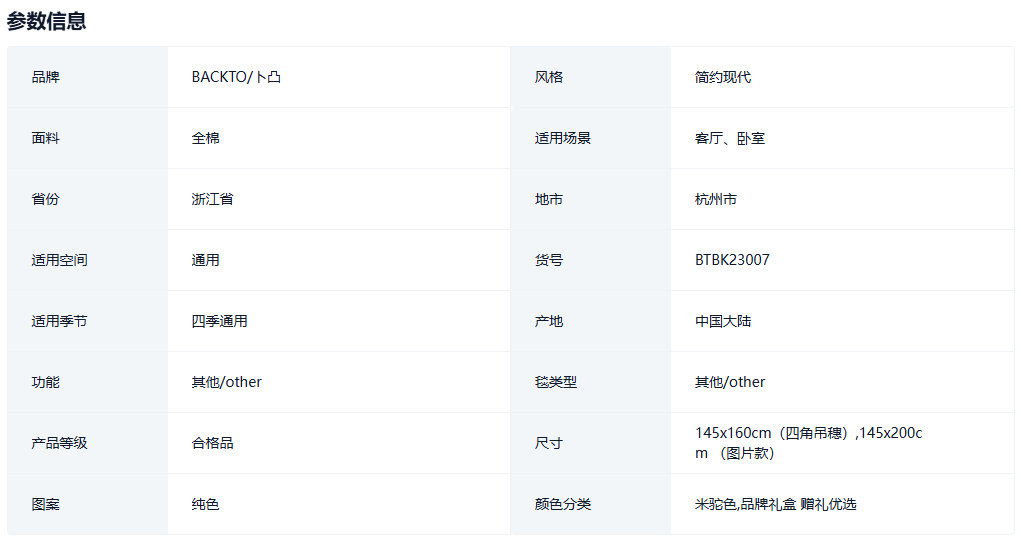This screenshot has height=544, width=1021.
Task: Click the fabric value 全棉
Action: 206,138
